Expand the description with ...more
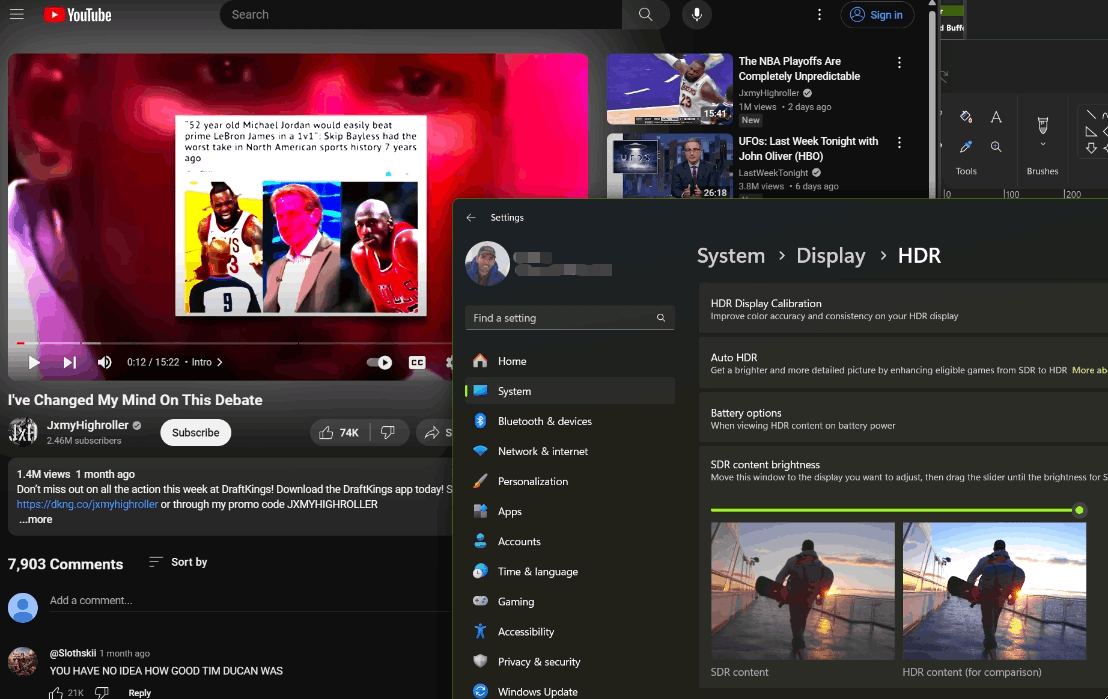This screenshot has width=1108, height=699. point(35,519)
